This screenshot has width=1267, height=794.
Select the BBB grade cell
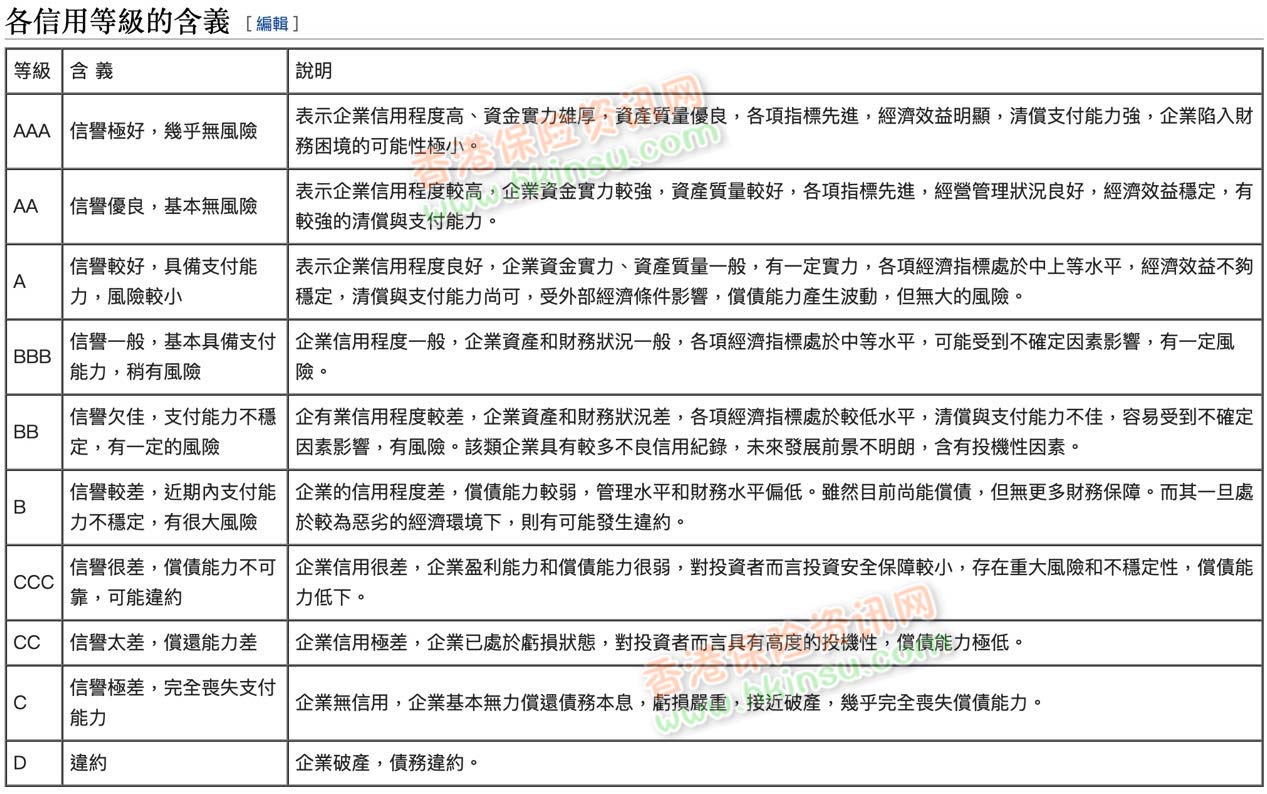(34, 356)
